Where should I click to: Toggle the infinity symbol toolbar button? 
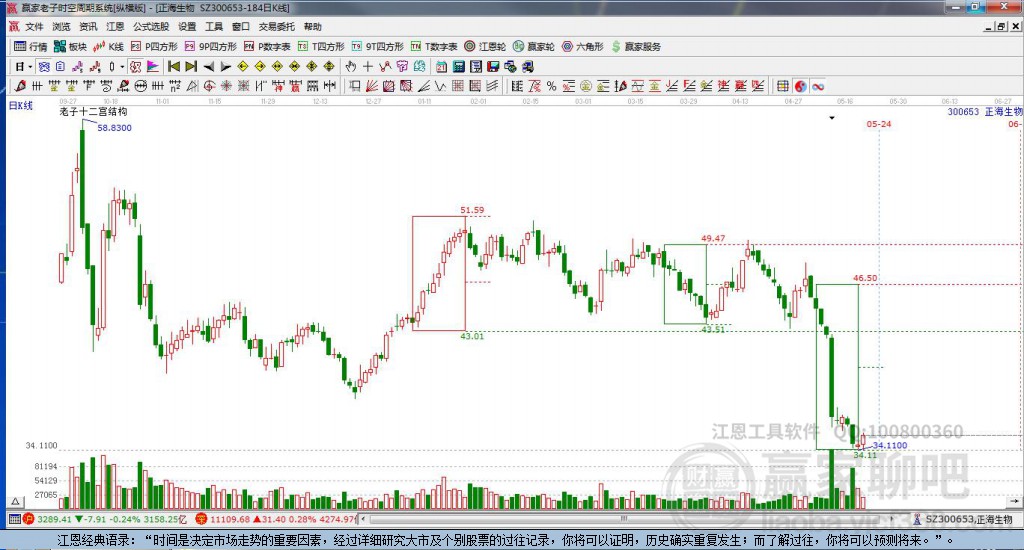pos(818,86)
